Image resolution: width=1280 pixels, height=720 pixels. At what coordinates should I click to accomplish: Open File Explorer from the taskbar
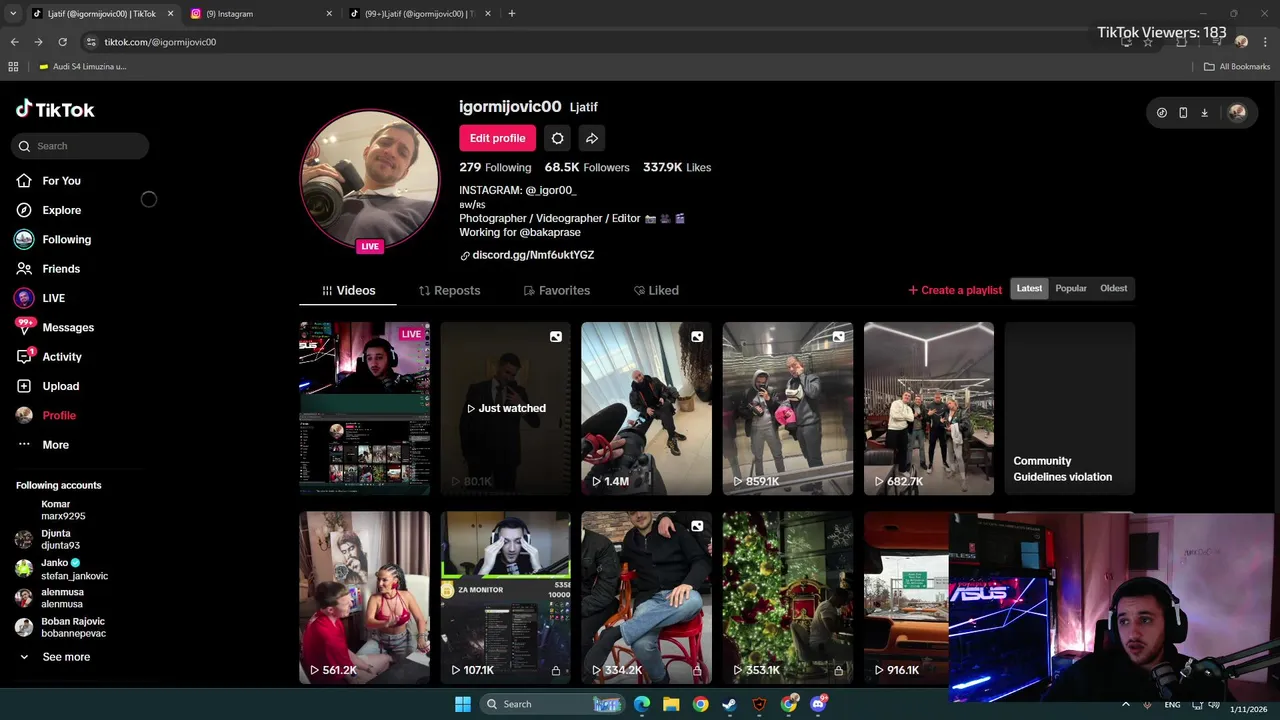click(x=671, y=704)
